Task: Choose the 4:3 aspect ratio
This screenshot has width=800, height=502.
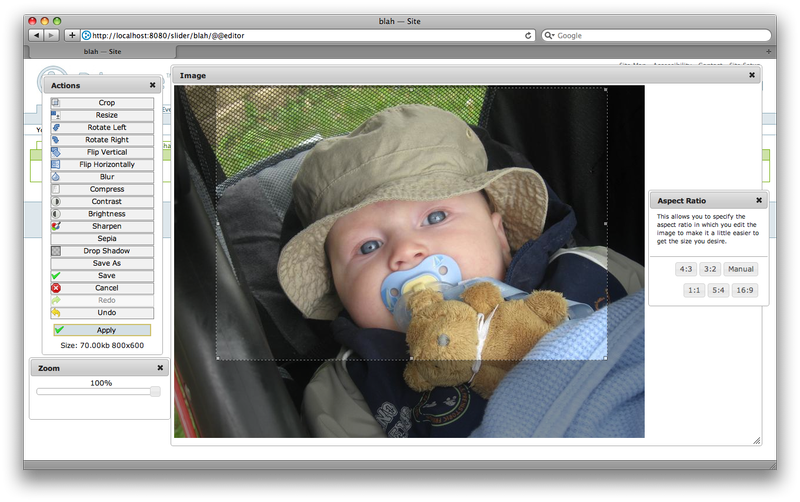Action: (x=686, y=269)
